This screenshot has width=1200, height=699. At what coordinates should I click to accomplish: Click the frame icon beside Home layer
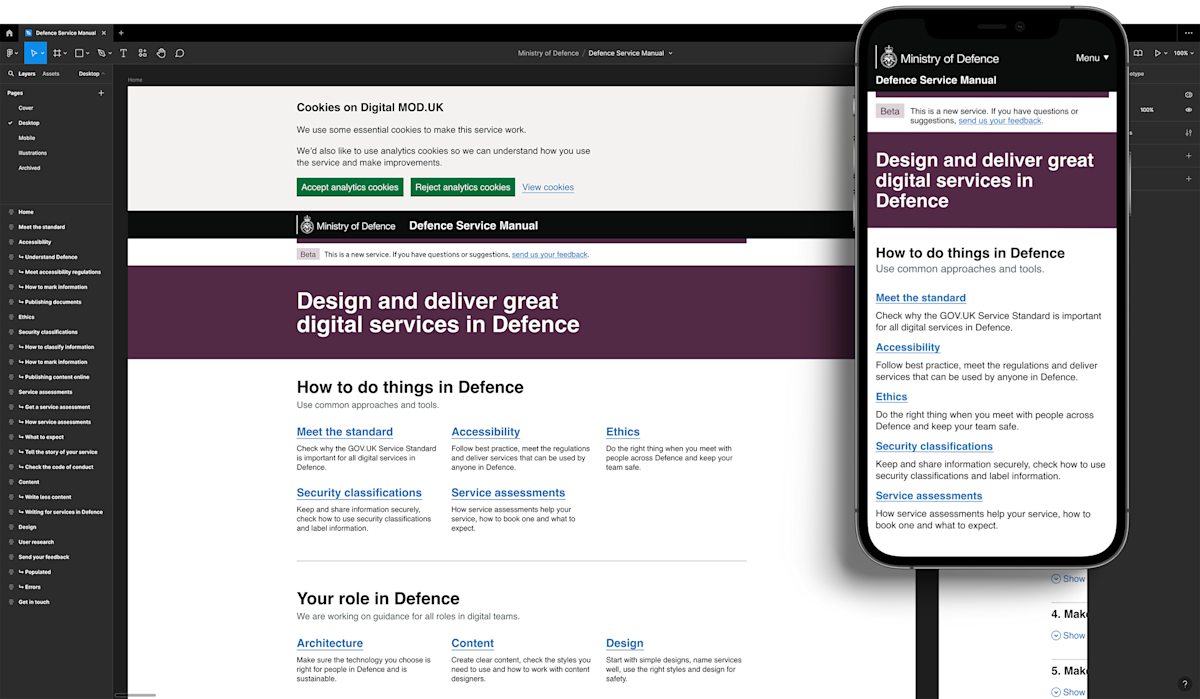click(11, 212)
